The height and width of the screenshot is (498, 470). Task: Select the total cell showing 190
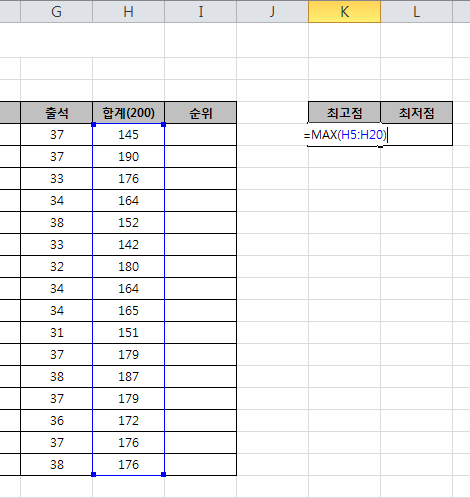128,157
